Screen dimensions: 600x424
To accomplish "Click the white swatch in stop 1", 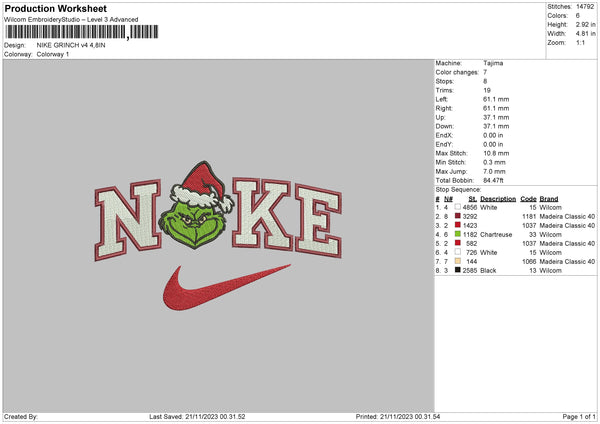I will (458, 207).
